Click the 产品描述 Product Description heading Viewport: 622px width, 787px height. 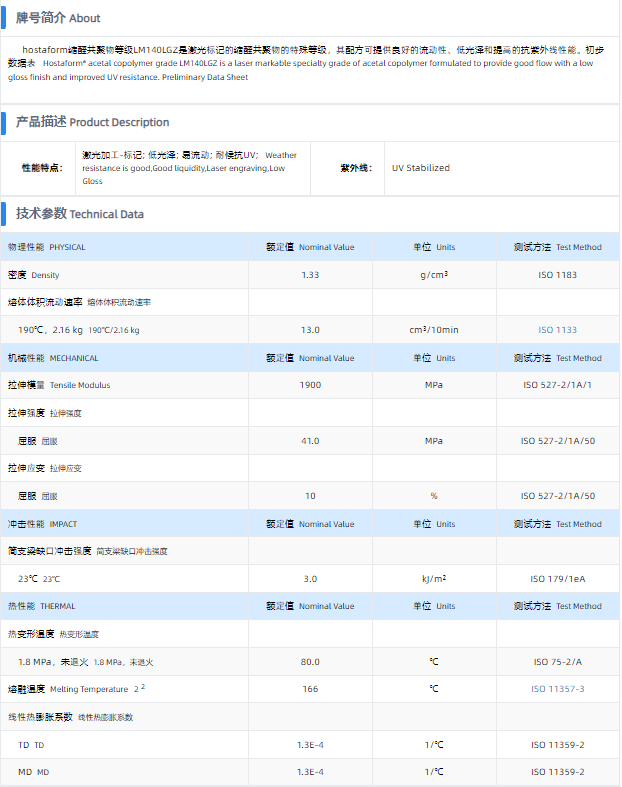[x=92, y=122]
